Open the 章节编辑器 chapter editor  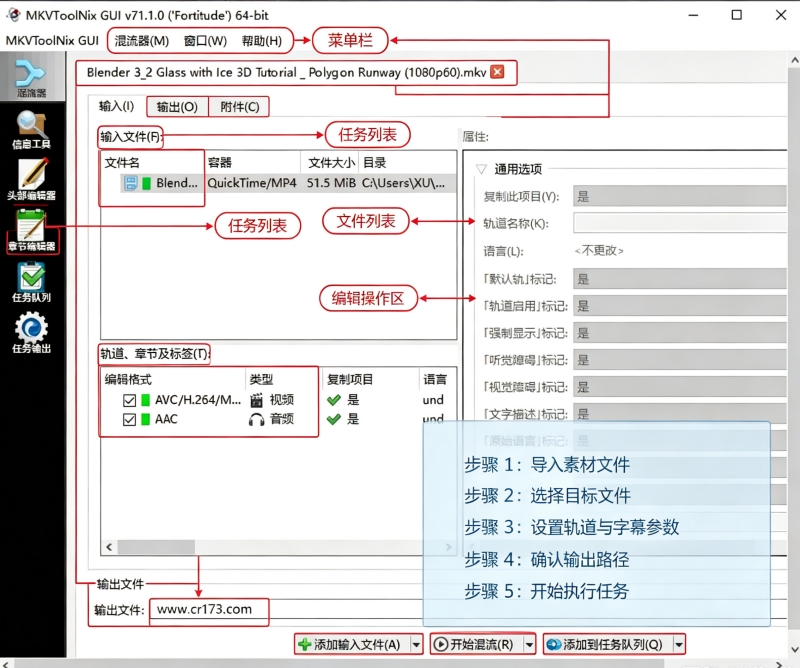pyautogui.click(x=32, y=232)
